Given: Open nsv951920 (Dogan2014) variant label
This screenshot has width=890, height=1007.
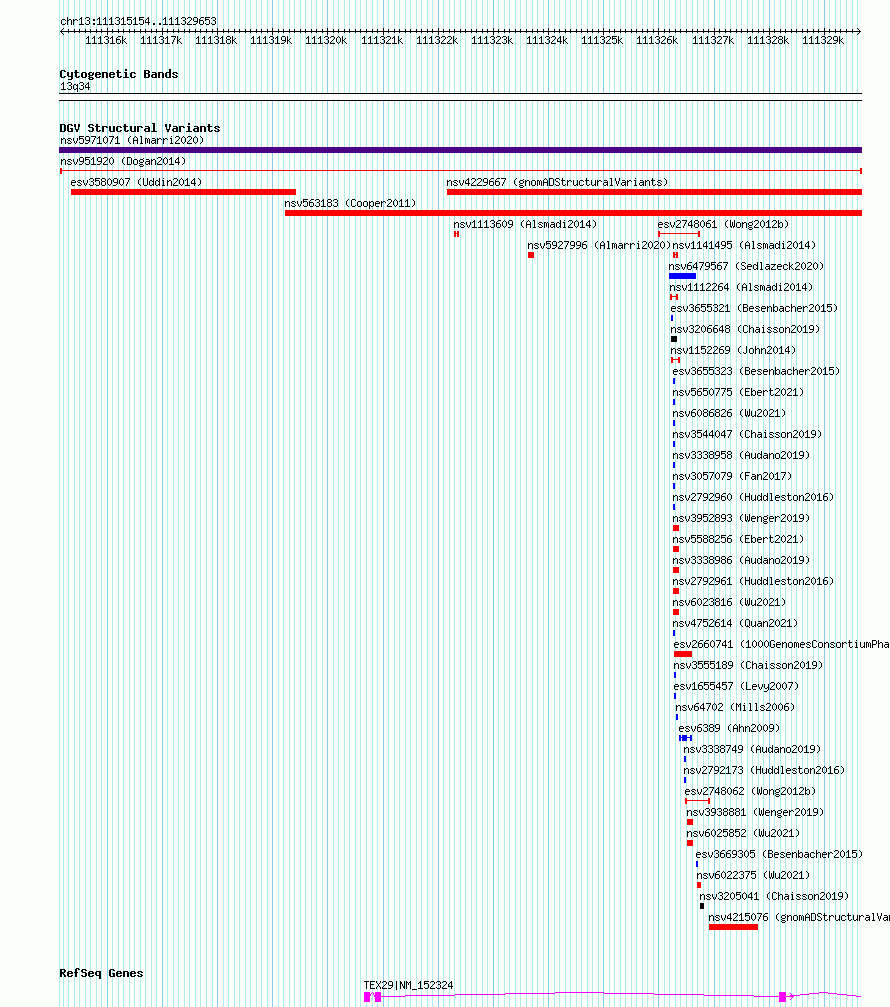Looking at the screenshot, I should 123,161.
